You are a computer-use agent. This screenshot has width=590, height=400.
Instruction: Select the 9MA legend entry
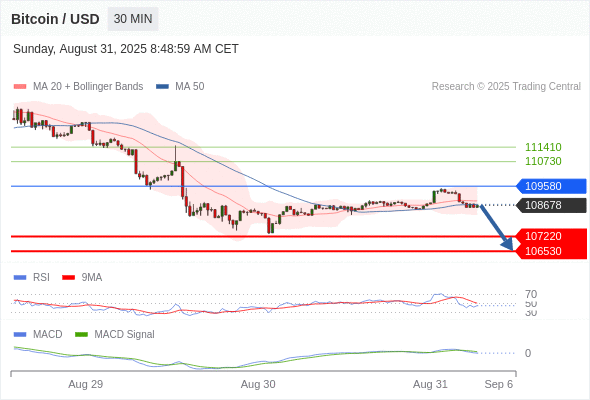tap(82, 277)
